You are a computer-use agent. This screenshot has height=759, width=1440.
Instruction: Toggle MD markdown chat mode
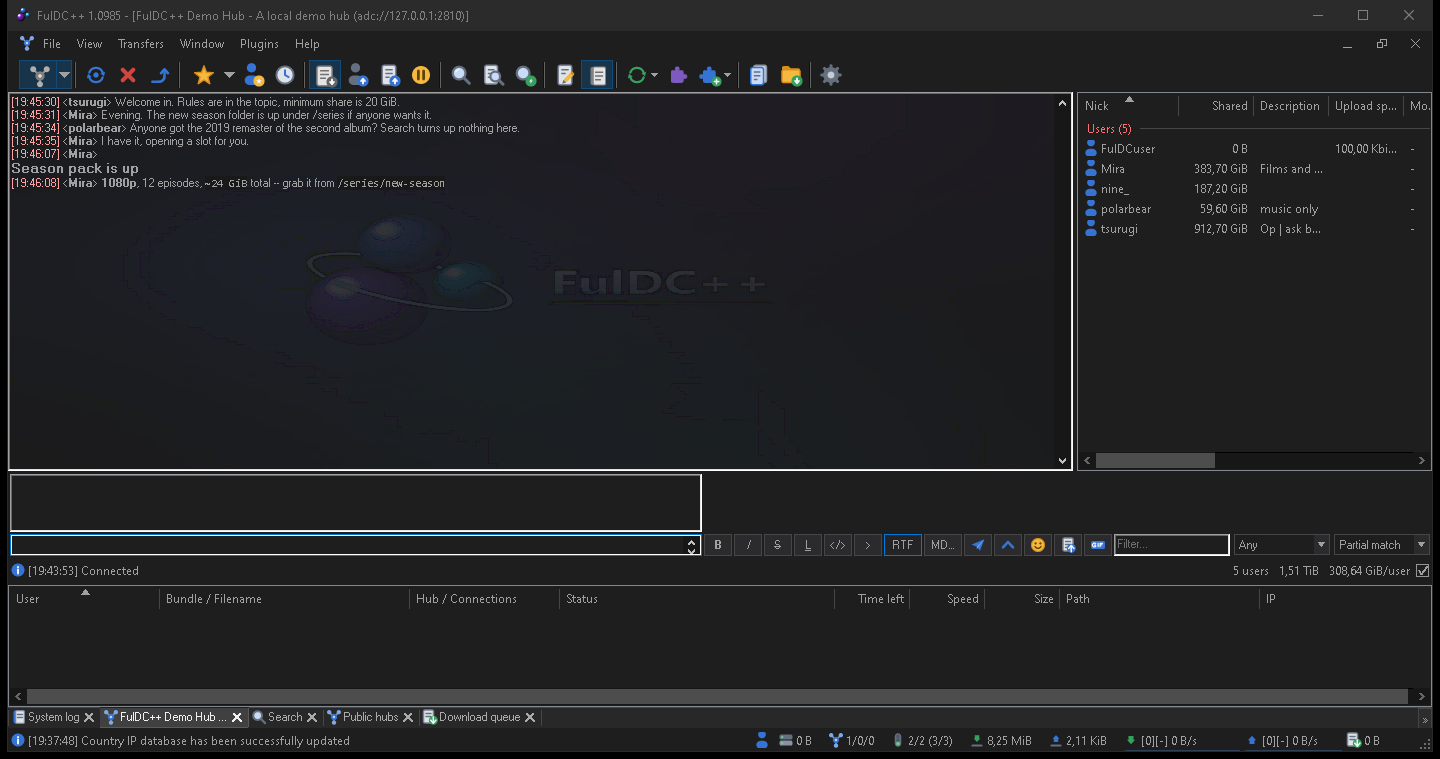943,545
